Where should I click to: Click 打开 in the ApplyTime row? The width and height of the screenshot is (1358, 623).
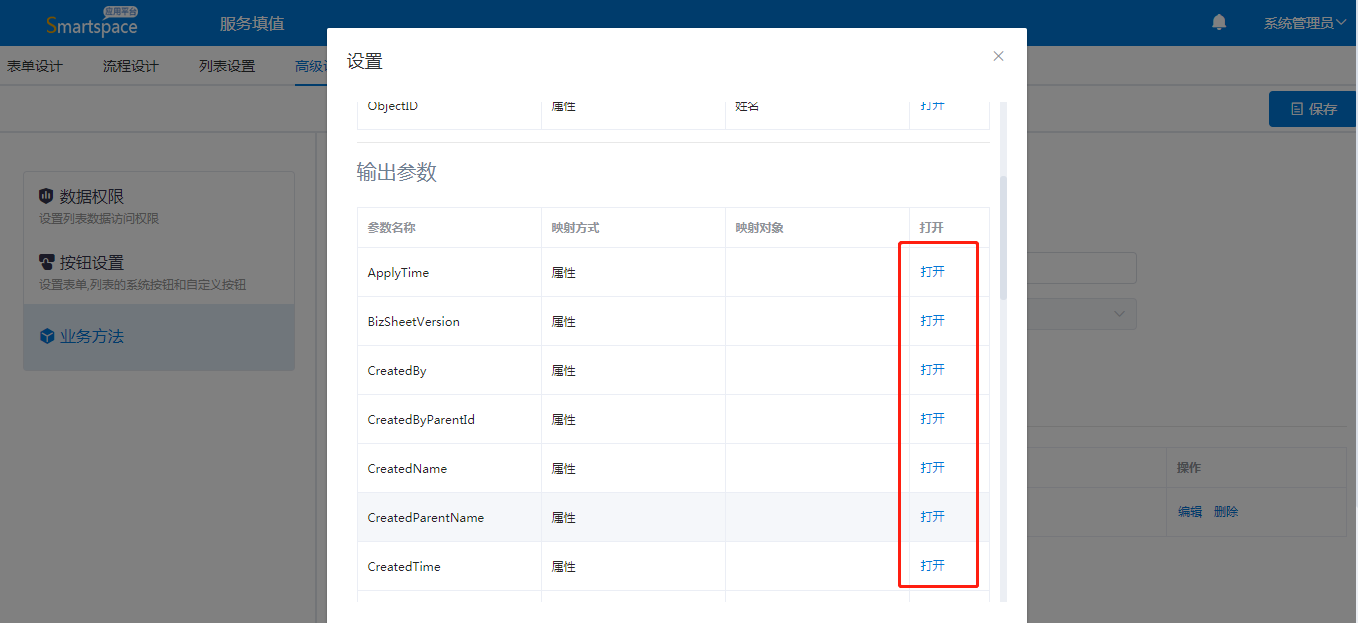pyautogui.click(x=932, y=272)
